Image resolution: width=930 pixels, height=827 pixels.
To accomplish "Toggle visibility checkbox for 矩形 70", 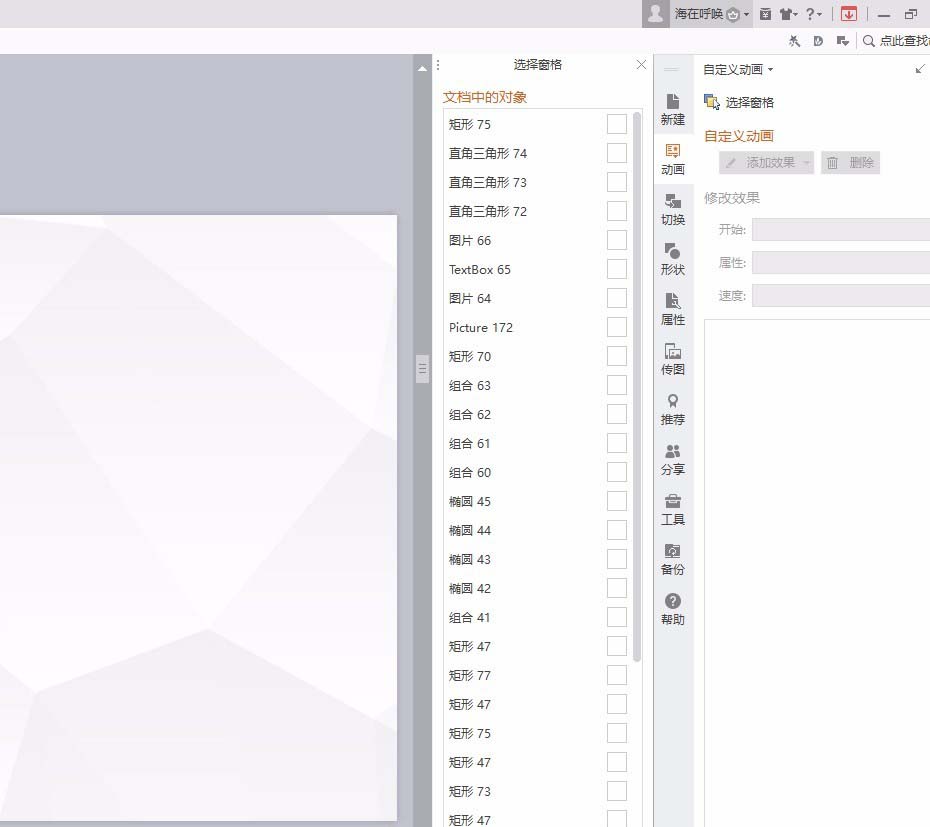I will pos(617,357).
